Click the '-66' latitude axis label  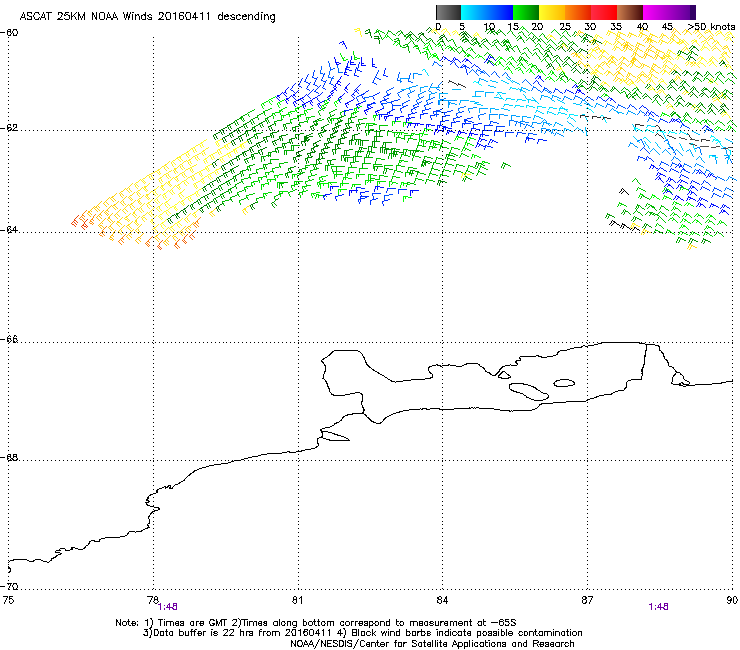(x=10, y=340)
